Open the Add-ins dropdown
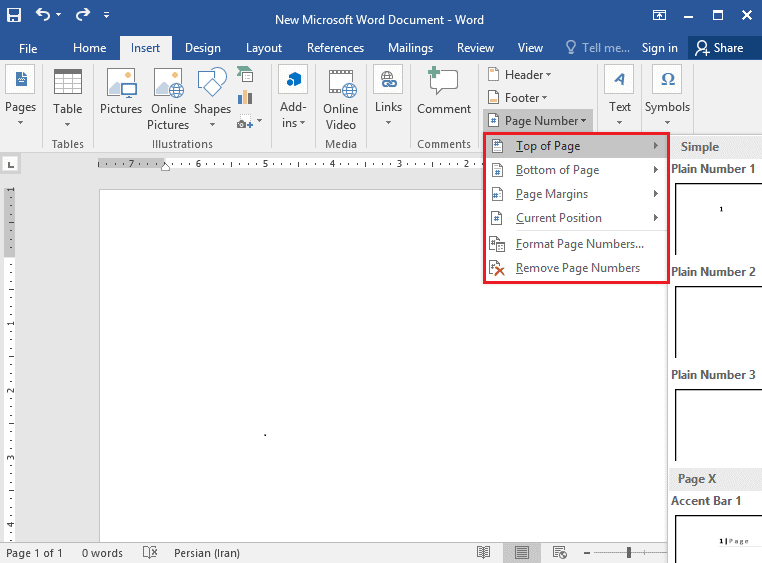 coord(294,97)
